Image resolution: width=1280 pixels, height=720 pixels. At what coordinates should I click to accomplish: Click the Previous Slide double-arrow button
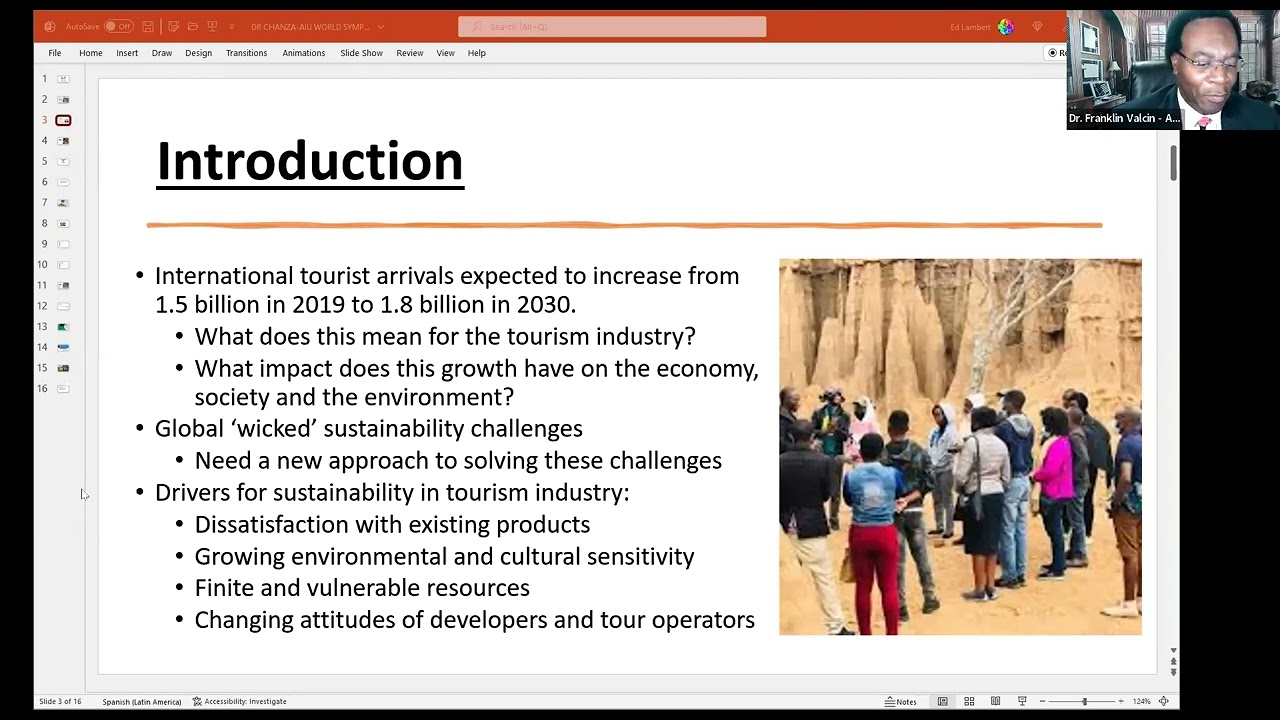click(1173, 662)
